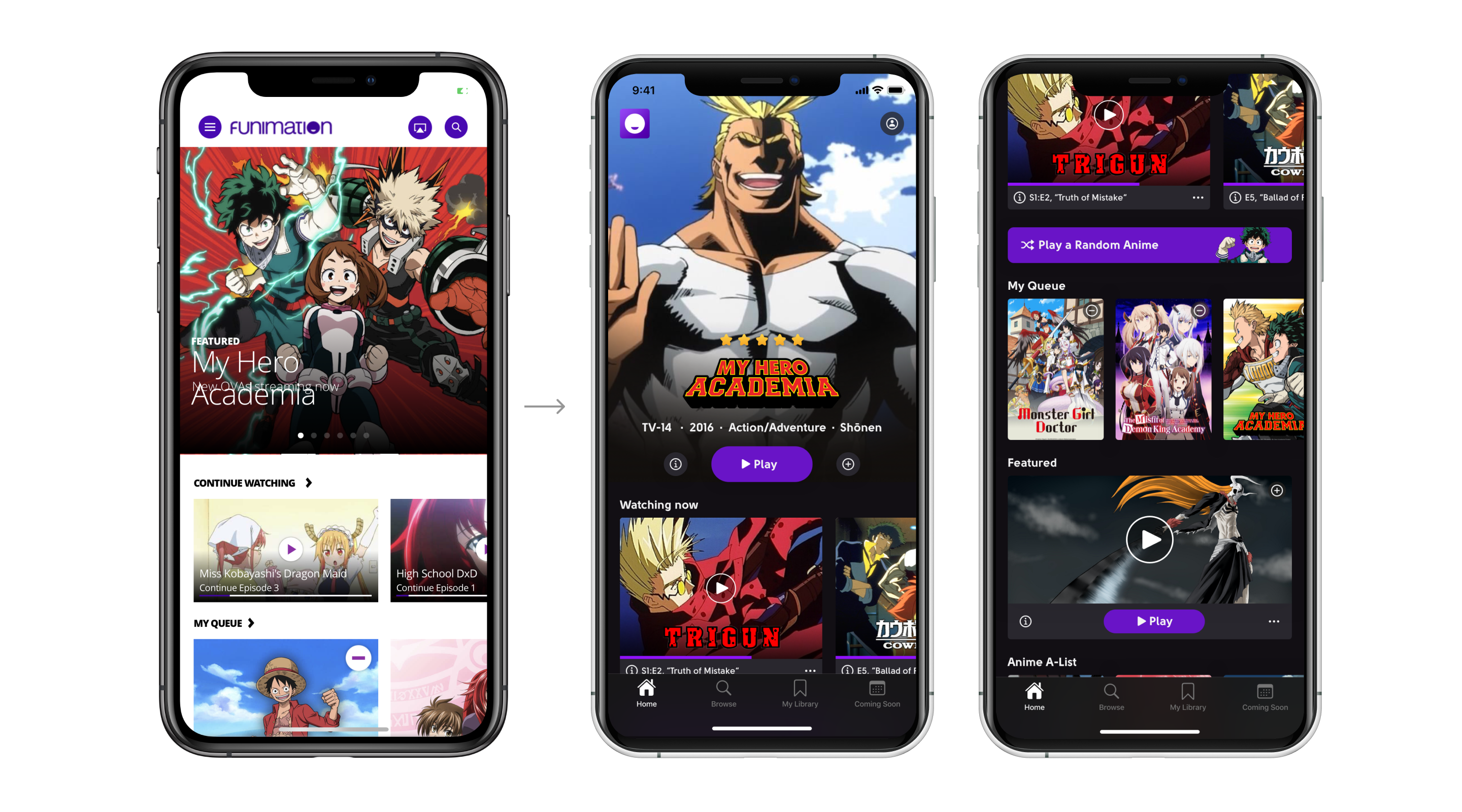Viewport: 1462px width, 812px height.
Task: Click the cast/screen mirroring icon
Action: click(418, 128)
